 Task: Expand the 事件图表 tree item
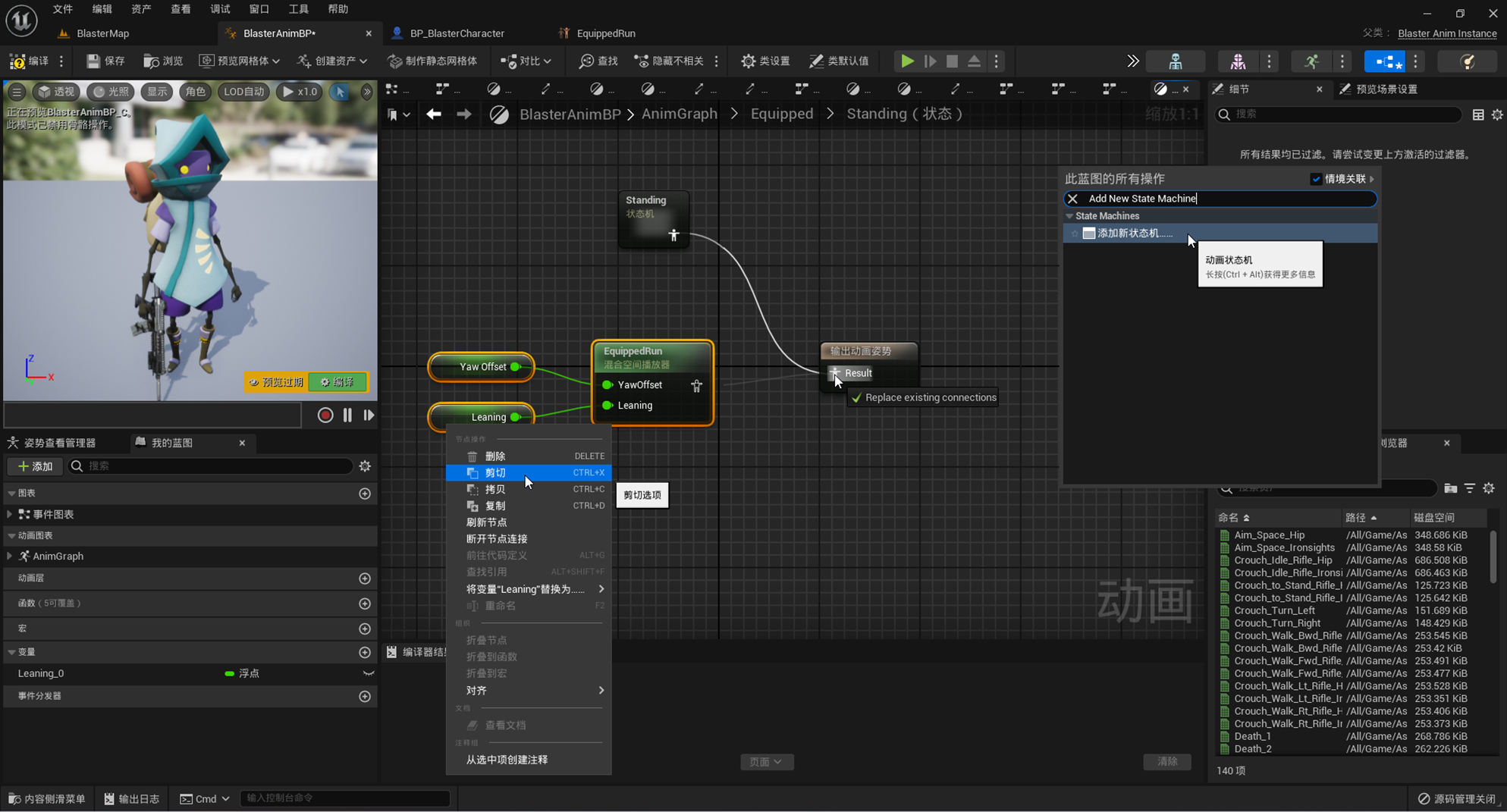pyautogui.click(x=10, y=514)
